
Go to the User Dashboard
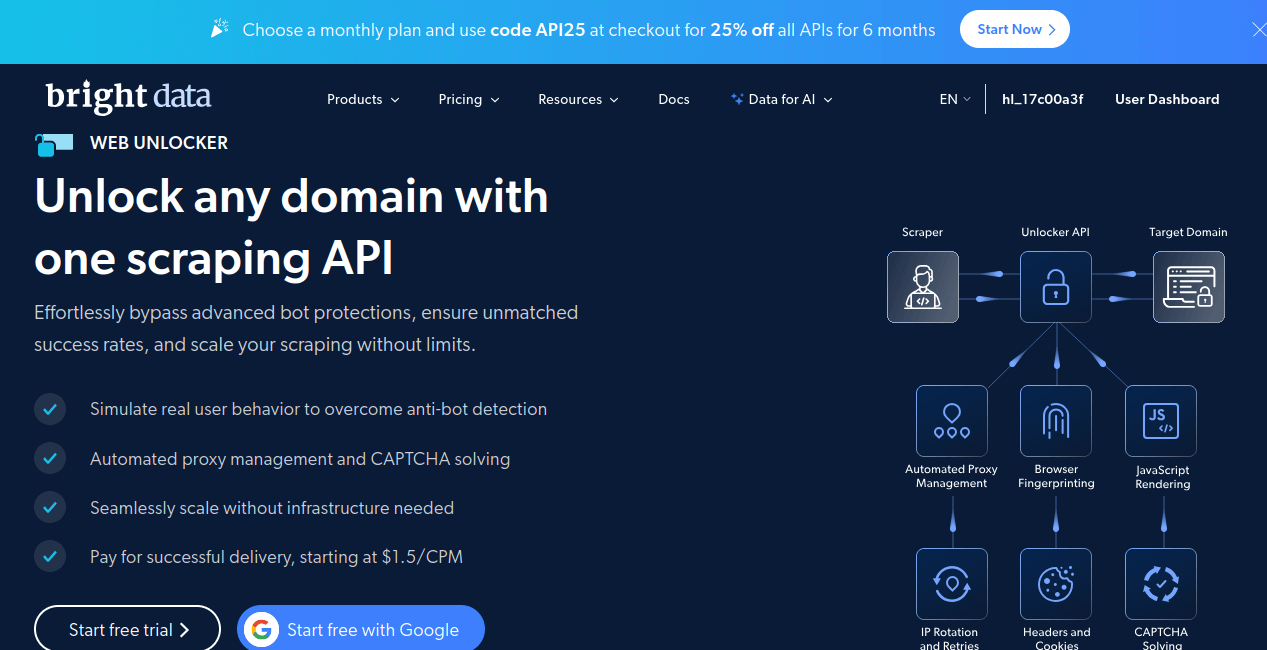click(x=1167, y=99)
